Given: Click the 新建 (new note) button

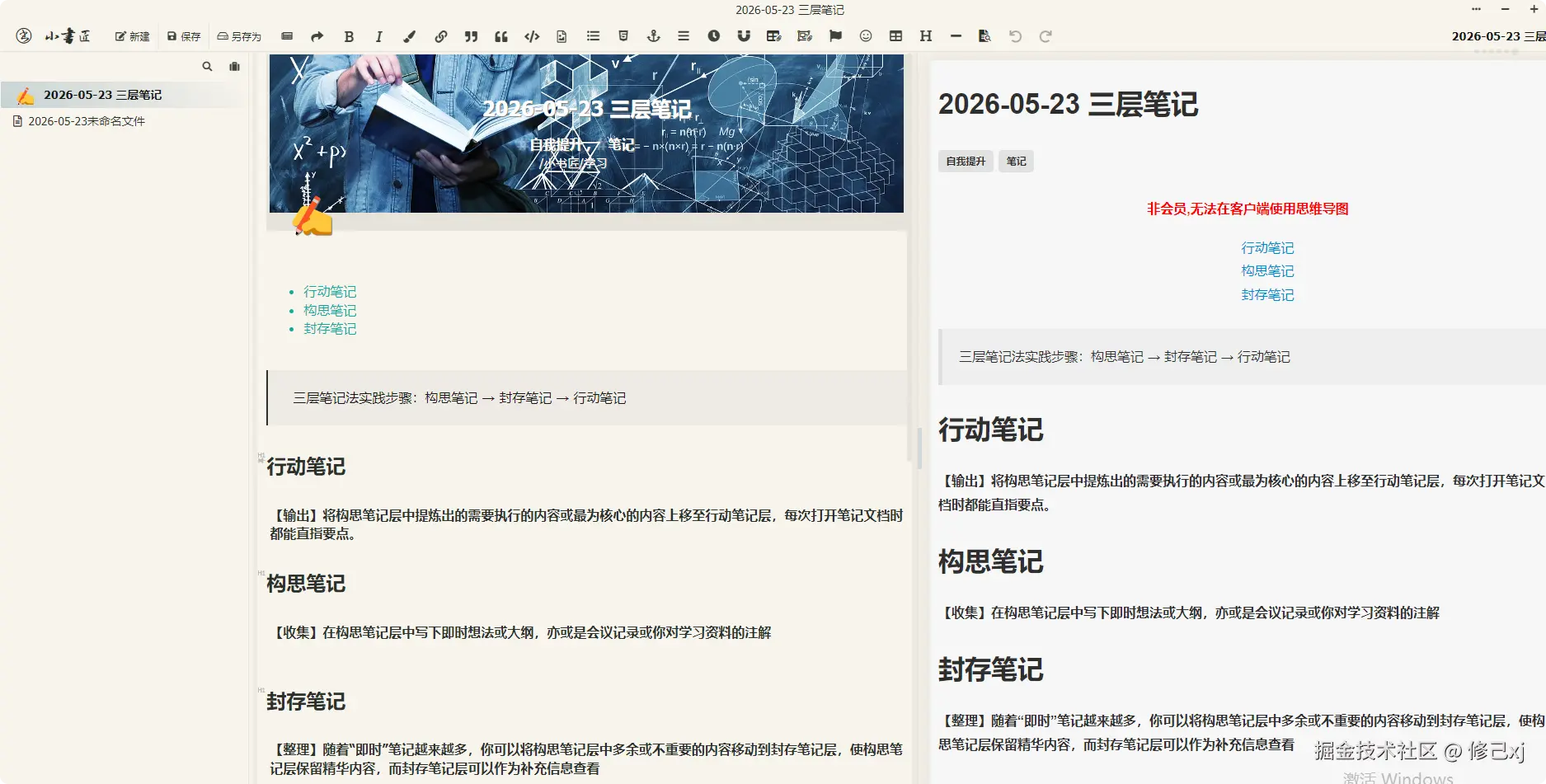Looking at the screenshot, I should [133, 36].
